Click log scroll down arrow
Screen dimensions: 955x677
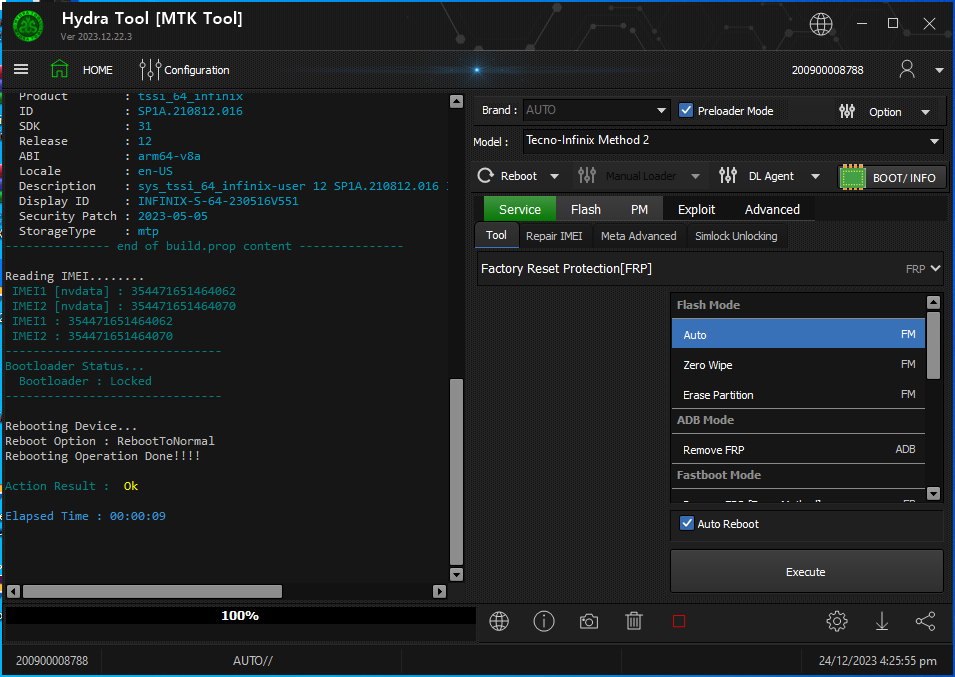(456, 574)
